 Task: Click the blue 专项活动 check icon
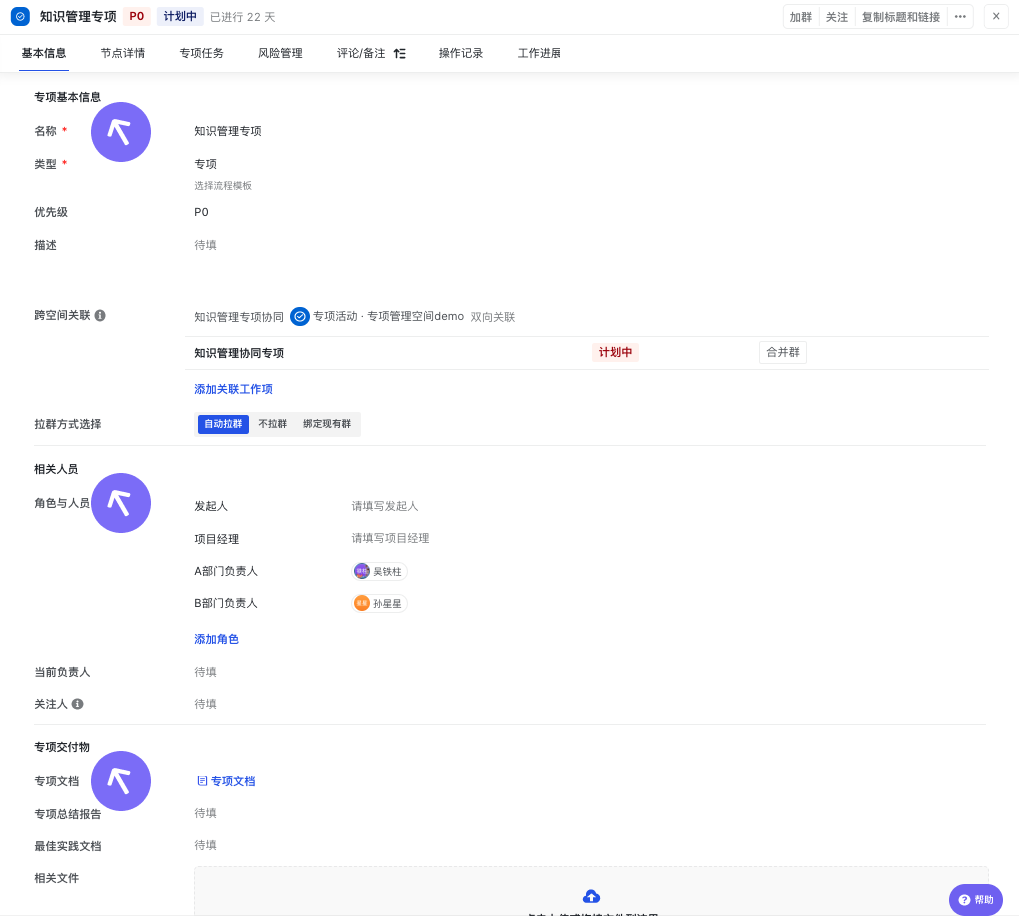[x=300, y=316]
